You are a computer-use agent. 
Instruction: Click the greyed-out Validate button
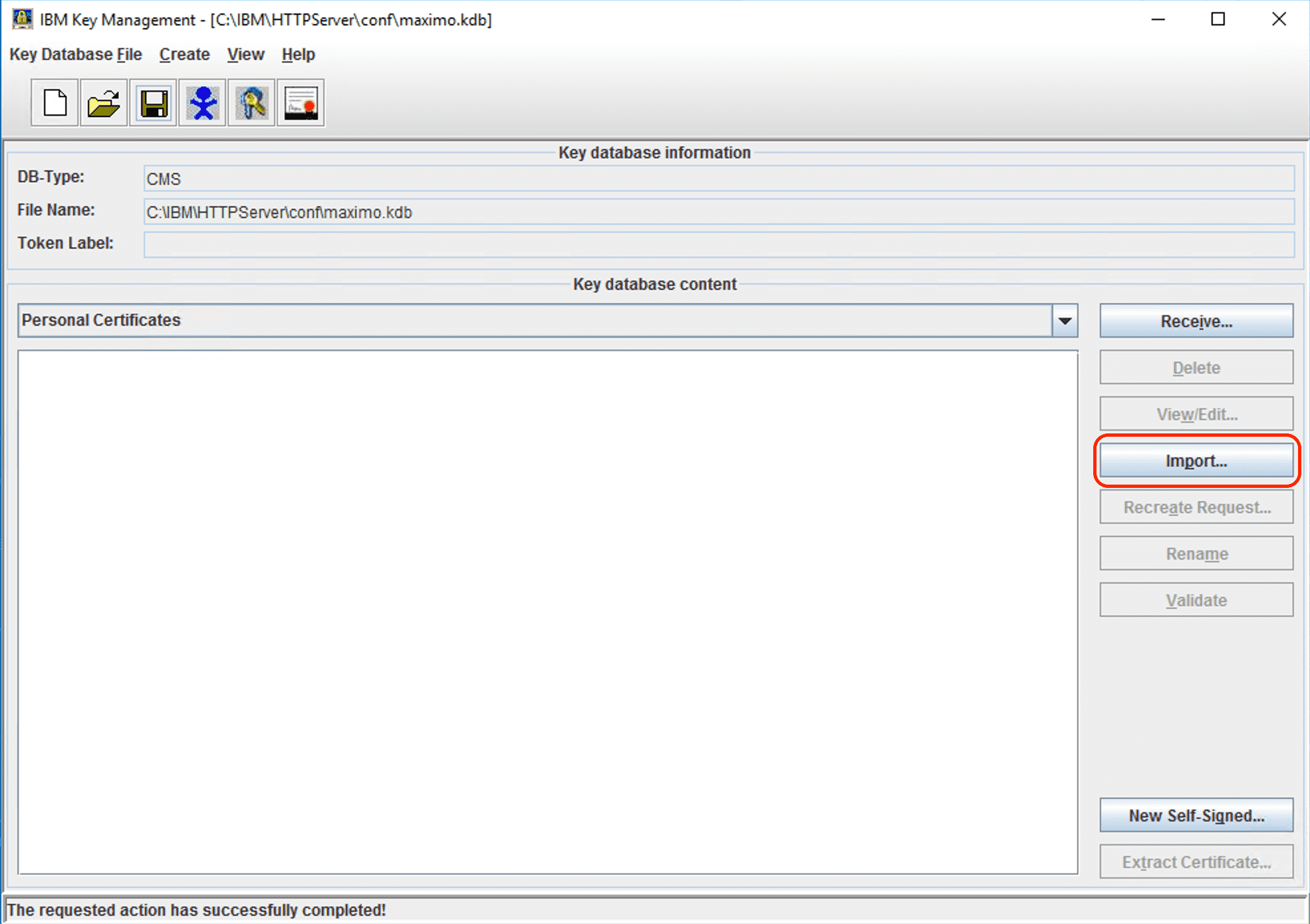[1196, 600]
